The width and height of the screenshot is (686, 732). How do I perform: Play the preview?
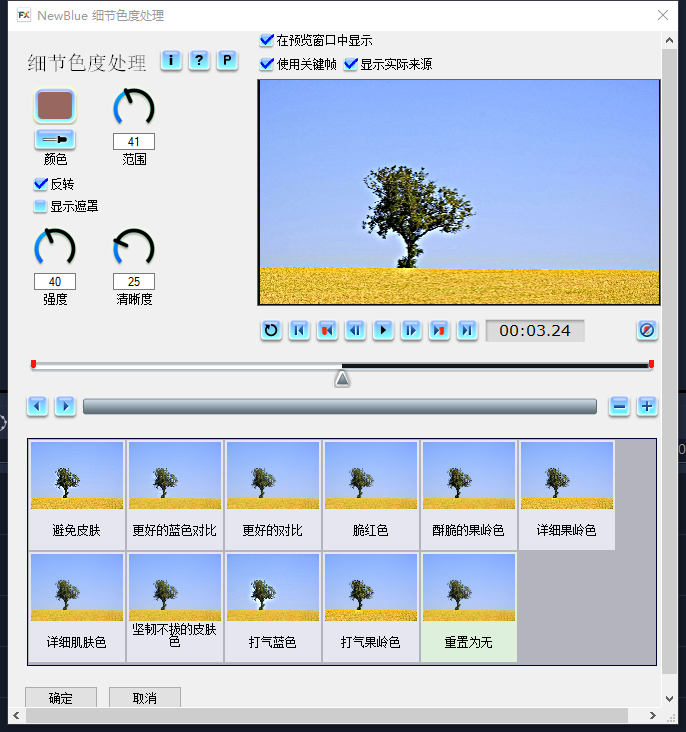[383, 330]
